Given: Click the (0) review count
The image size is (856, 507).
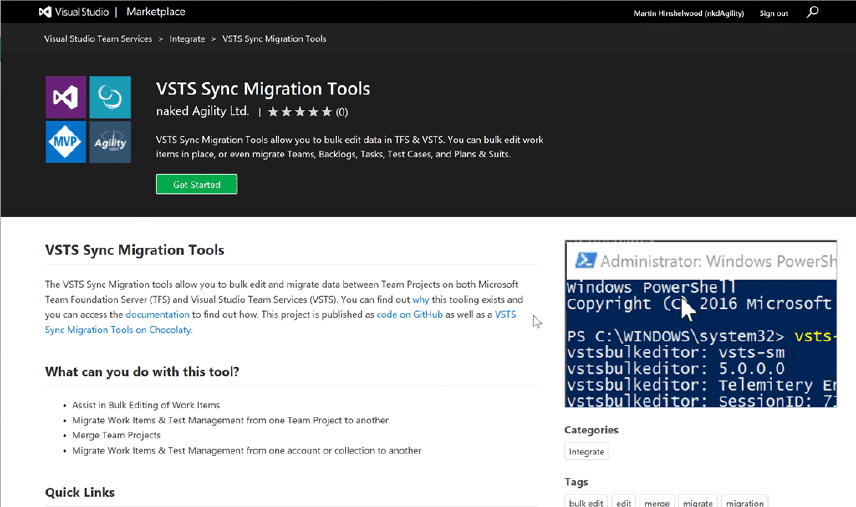Looking at the screenshot, I should tap(342, 112).
